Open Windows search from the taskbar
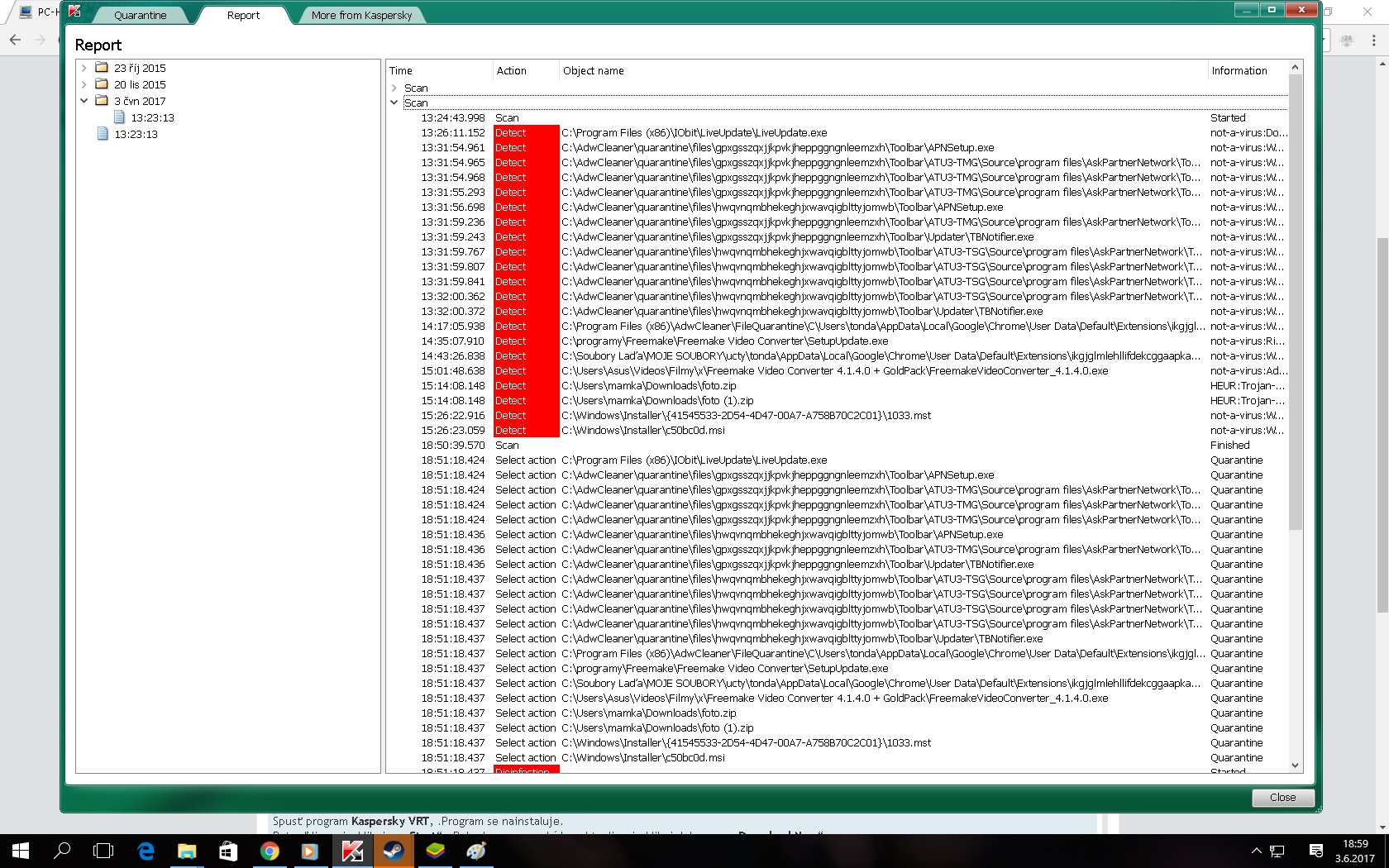This screenshot has width=1389, height=868. click(62, 851)
